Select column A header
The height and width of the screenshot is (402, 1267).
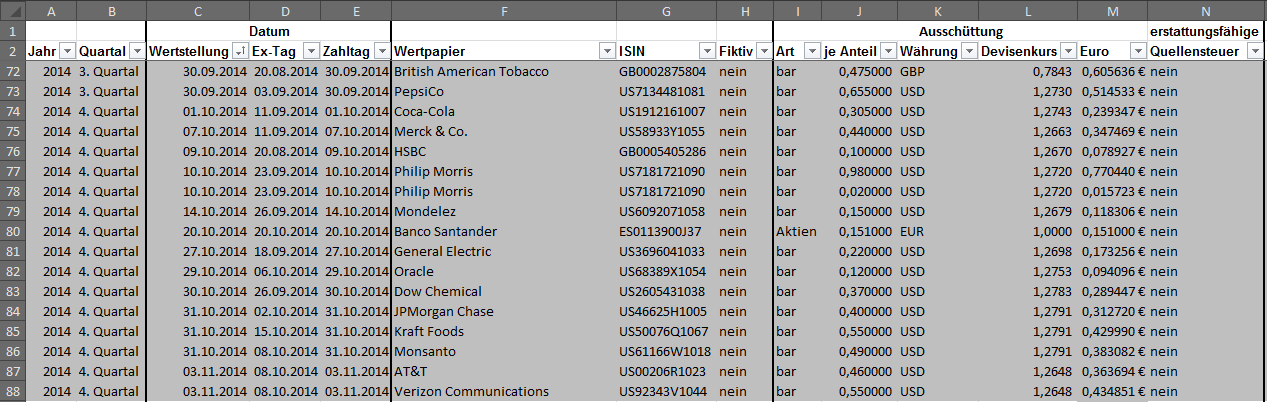pyautogui.click(x=50, y=10)
